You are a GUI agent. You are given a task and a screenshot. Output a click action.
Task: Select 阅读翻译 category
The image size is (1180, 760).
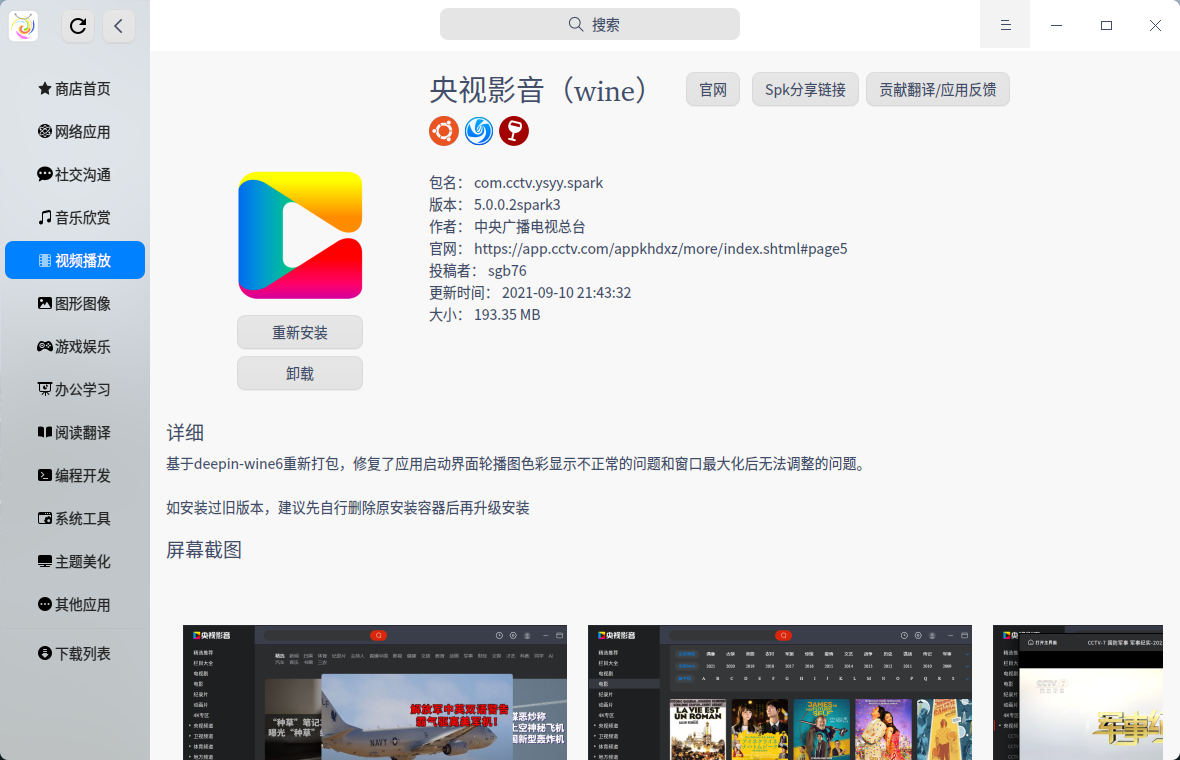click(75, 433)
